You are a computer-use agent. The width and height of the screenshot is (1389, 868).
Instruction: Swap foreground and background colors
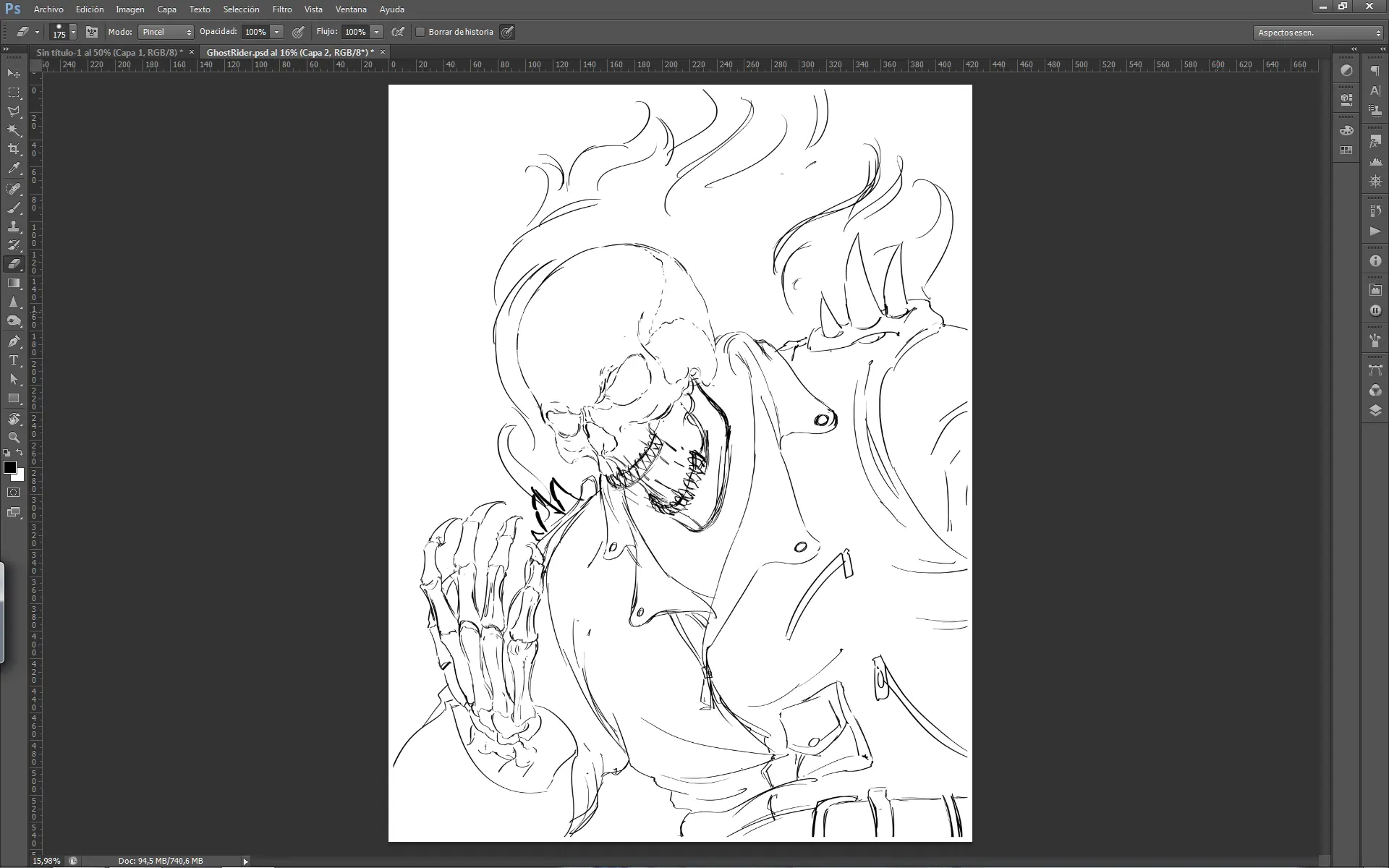pos(20,453)
